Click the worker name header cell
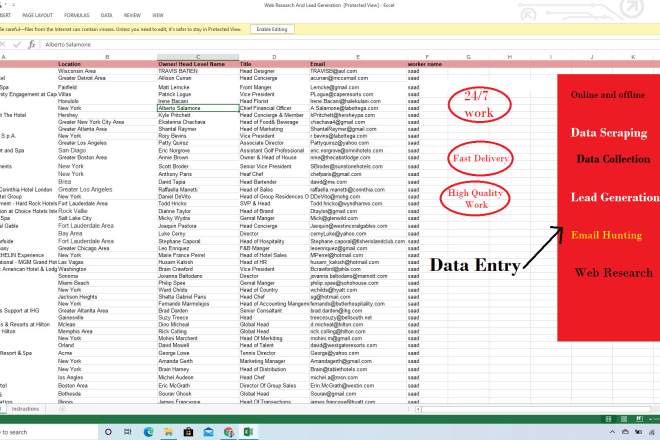The width and height of the screenshot is (660, 440). [427, 64]
